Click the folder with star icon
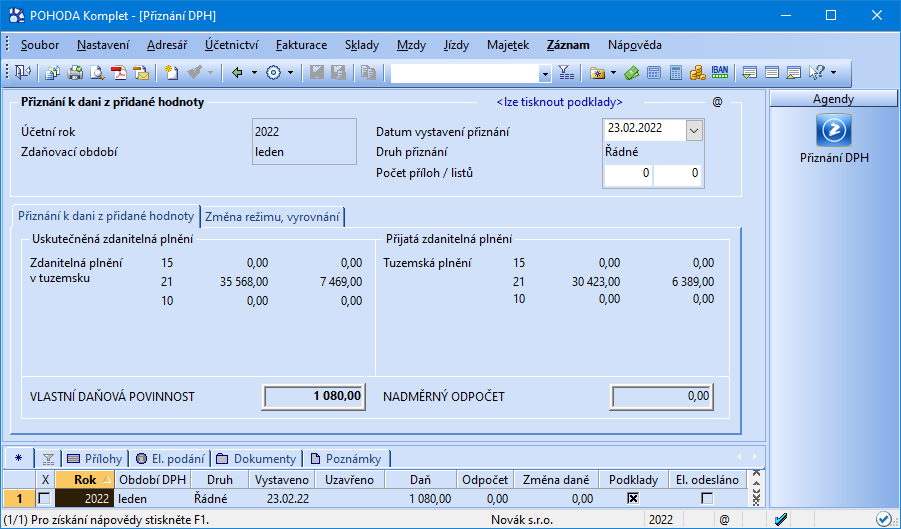This screenshot has width=901, height=529. (598, 73)
